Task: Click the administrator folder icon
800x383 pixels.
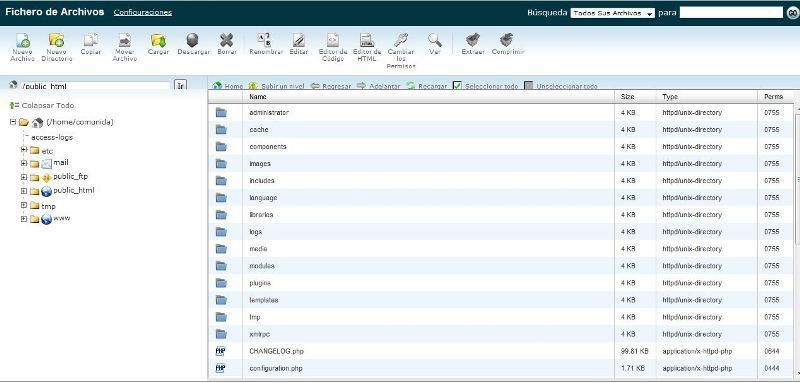Action: 221,112
